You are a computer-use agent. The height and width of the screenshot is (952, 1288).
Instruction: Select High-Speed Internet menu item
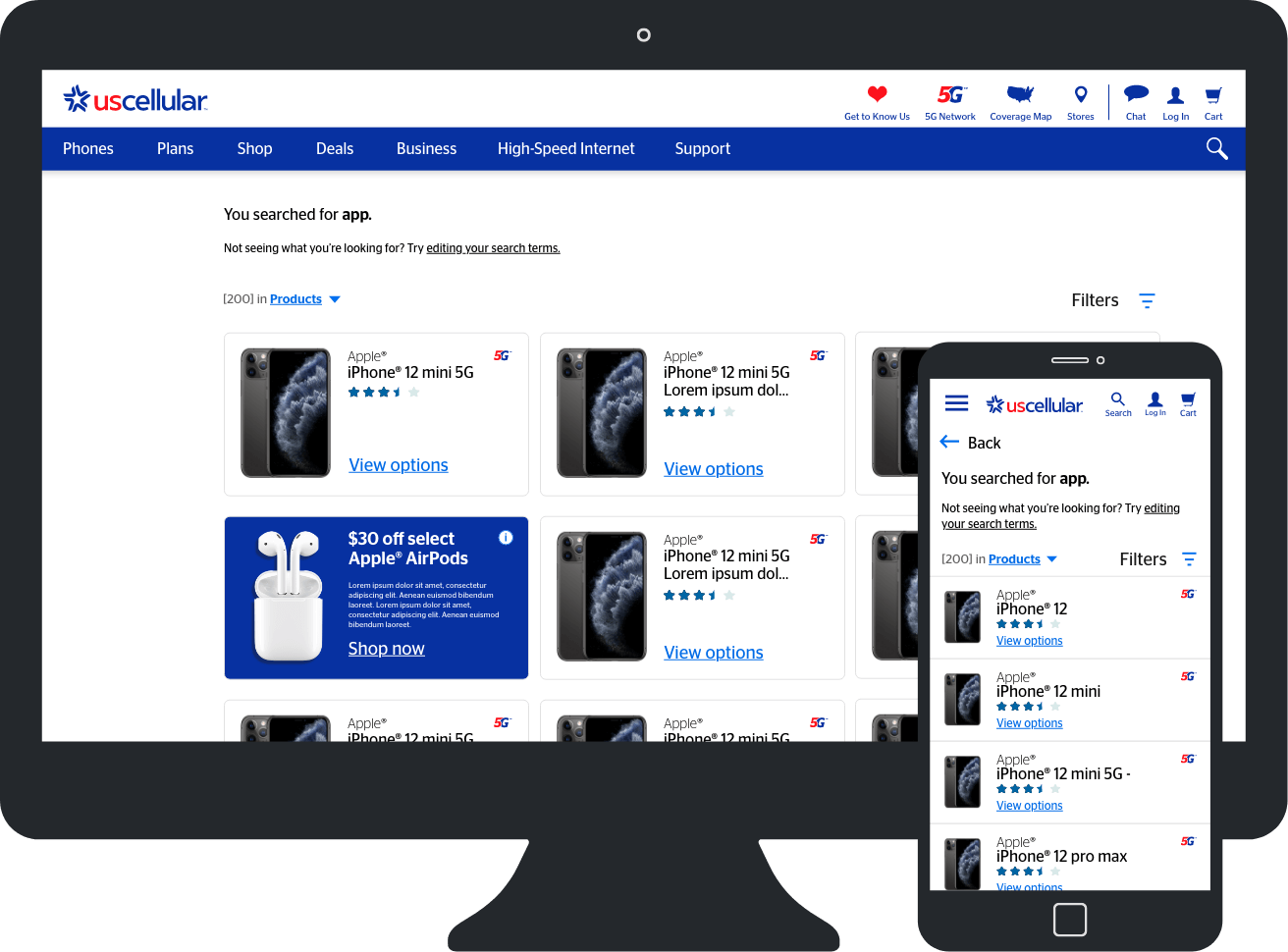pos(565,148)
